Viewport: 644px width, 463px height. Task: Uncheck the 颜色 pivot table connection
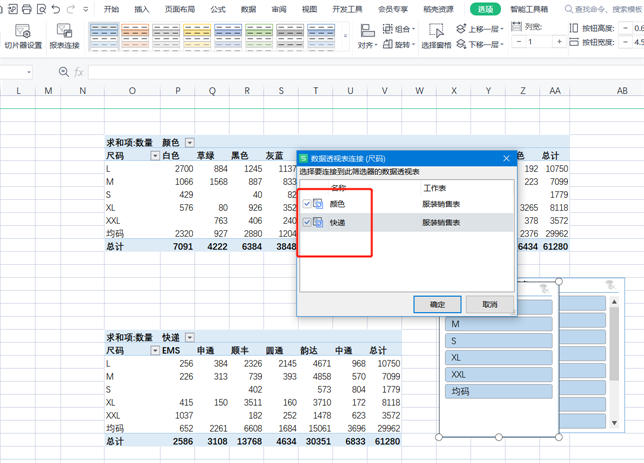307,204
